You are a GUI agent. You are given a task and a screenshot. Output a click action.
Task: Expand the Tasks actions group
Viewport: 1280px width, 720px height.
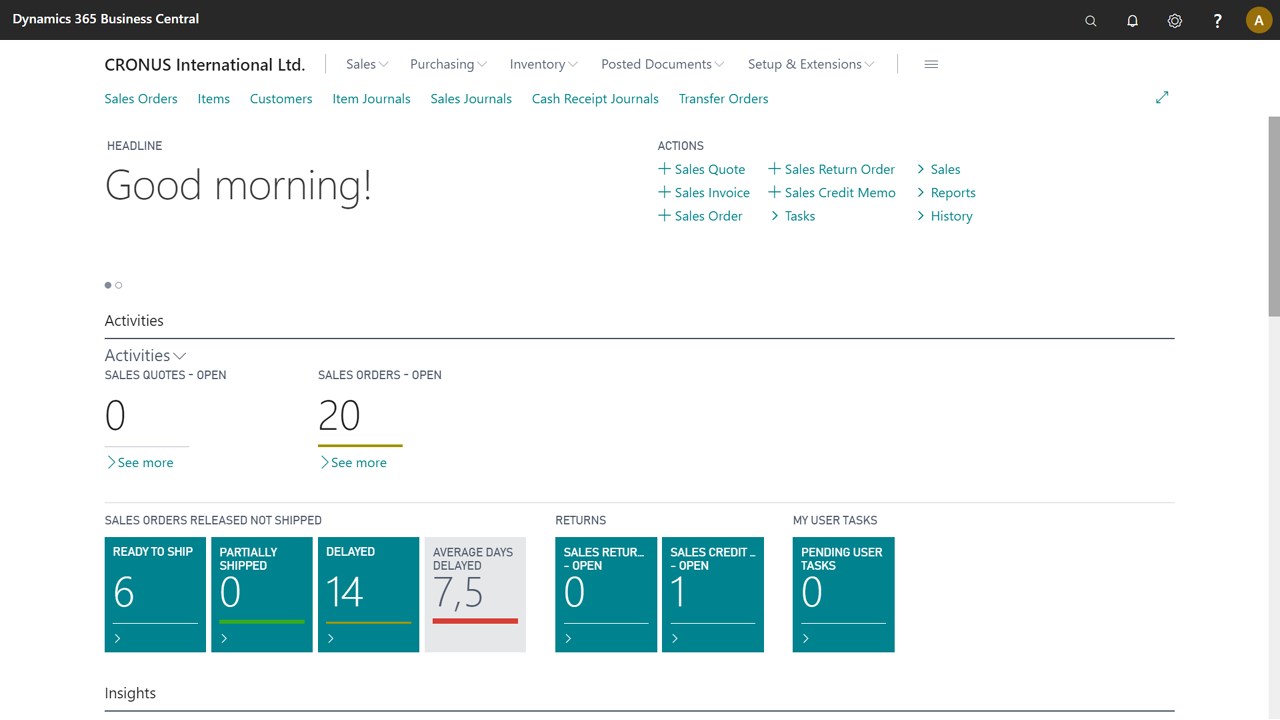point(792,216)
